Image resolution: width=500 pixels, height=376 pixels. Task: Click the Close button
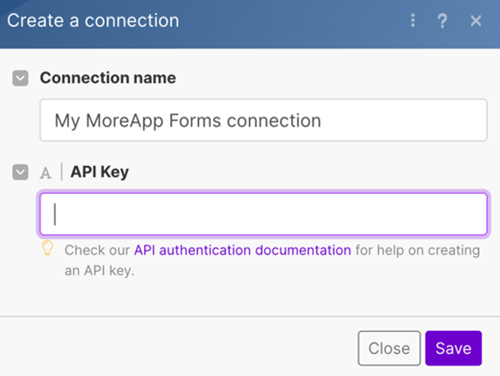click(x=389, y=348)
